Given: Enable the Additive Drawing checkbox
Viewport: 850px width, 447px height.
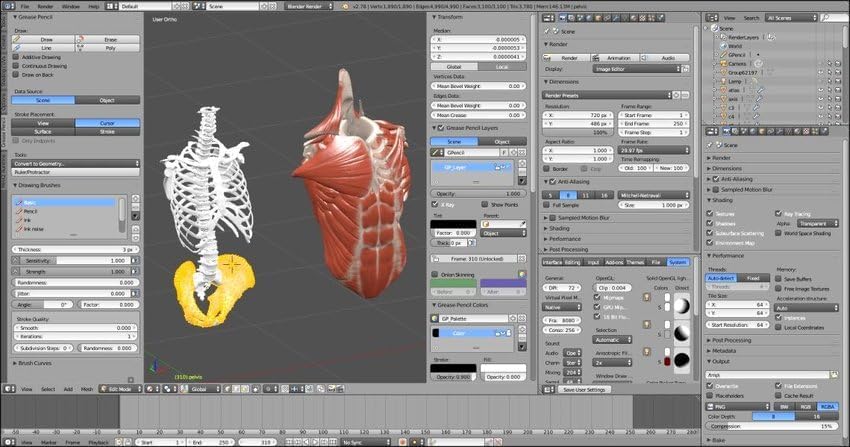Looking at the screenshot, I should (x=16, y=57).
